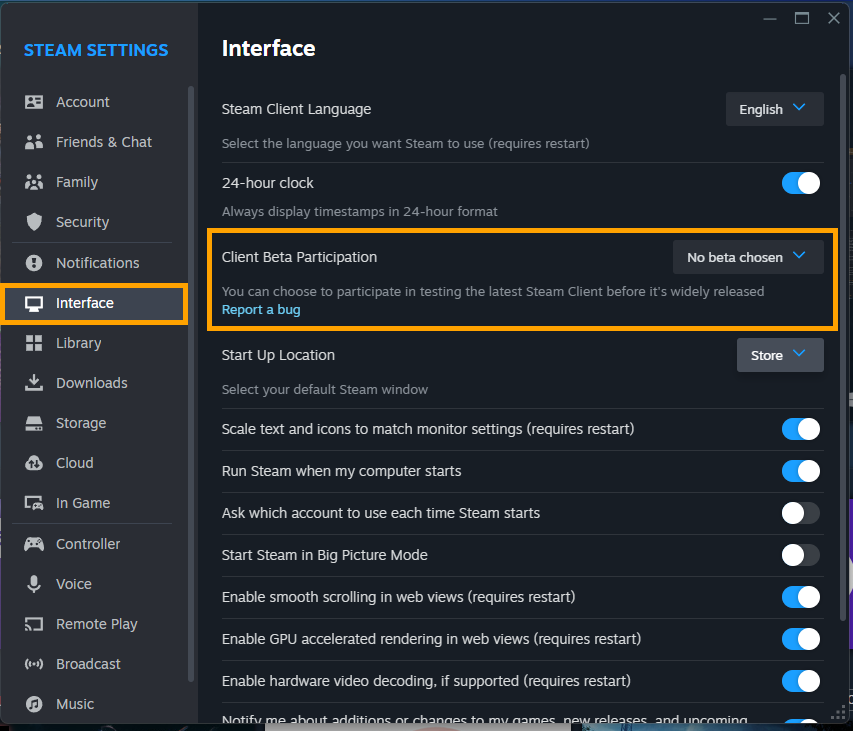Click the Client Beta Participation label
The image size is (853, 731).
coord(299,257)
